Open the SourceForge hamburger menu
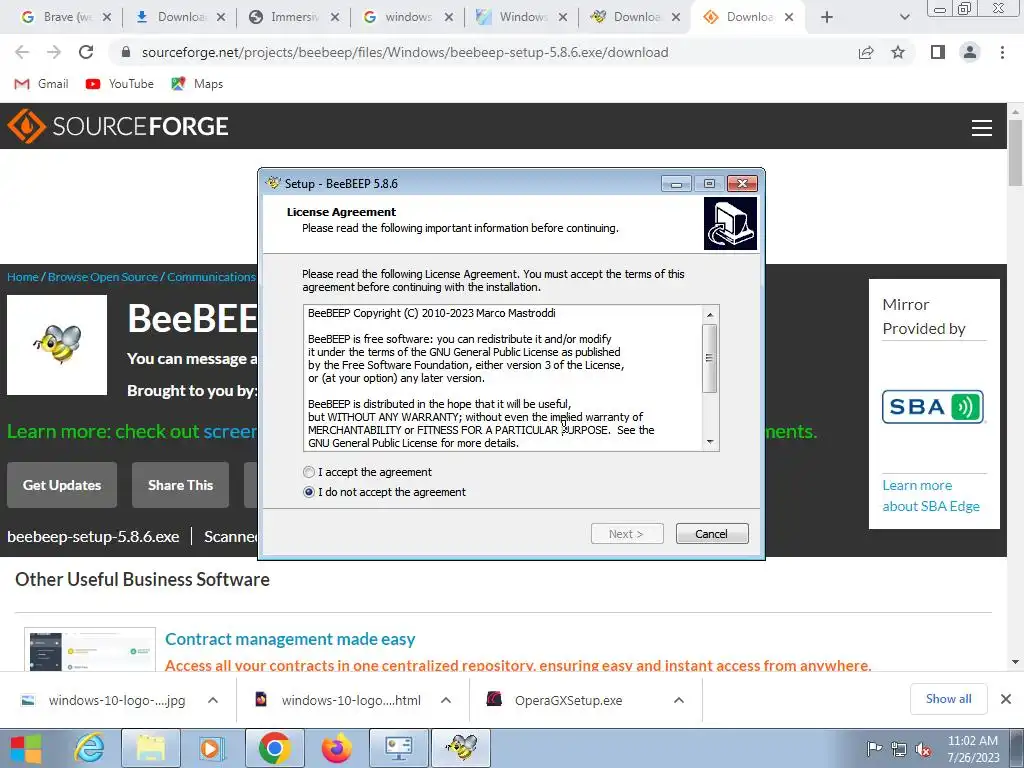 (982, 127)
